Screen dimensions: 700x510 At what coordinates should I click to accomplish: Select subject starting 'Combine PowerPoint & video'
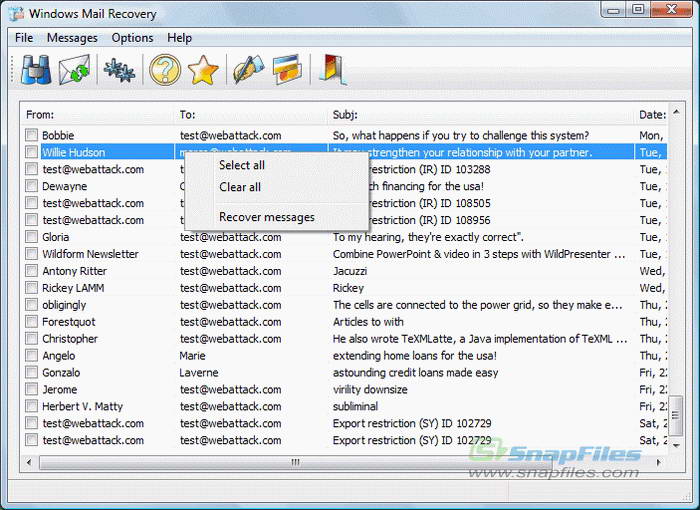(x=479, y=254)
